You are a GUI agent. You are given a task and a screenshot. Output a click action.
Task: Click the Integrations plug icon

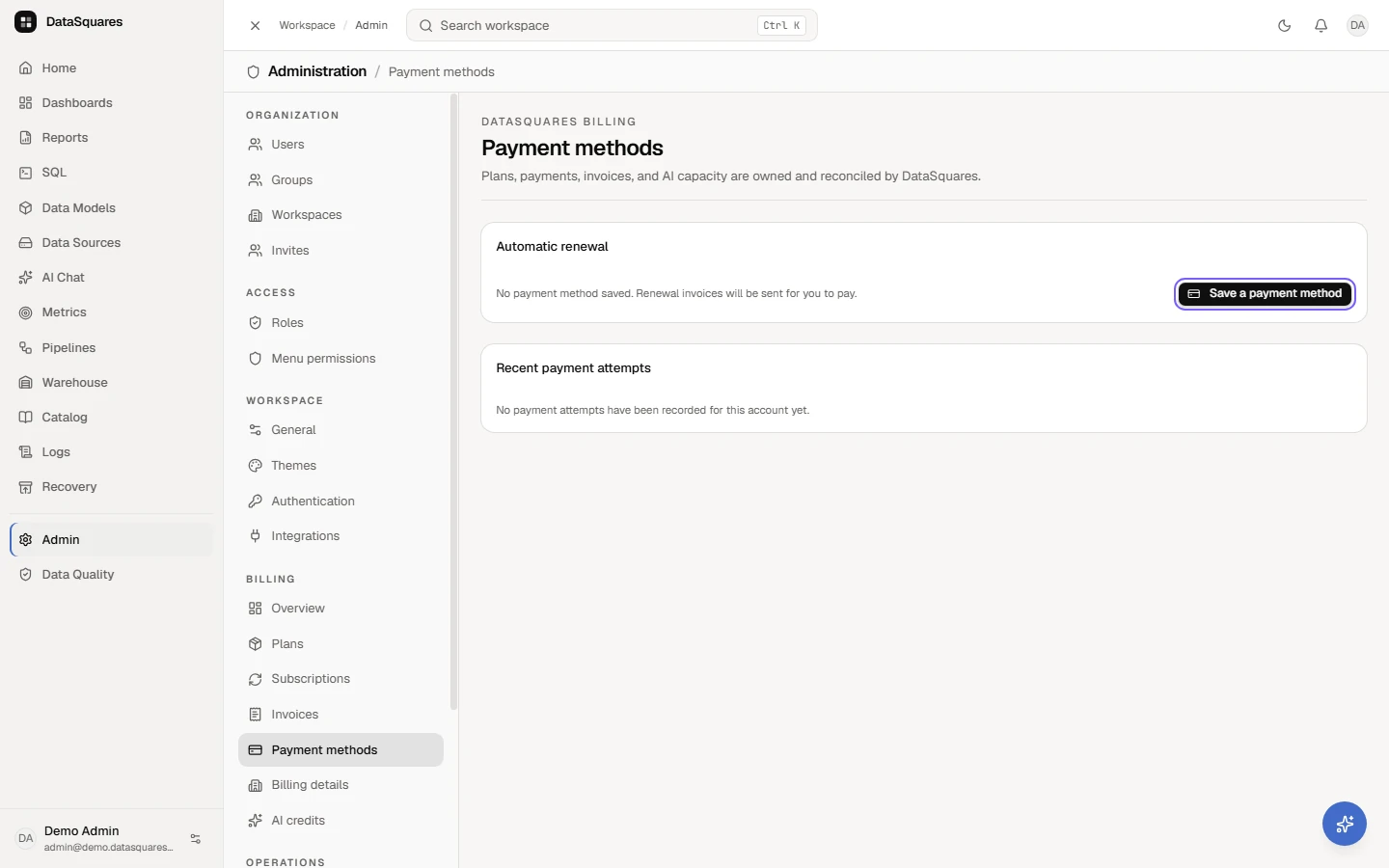point(256,536)
